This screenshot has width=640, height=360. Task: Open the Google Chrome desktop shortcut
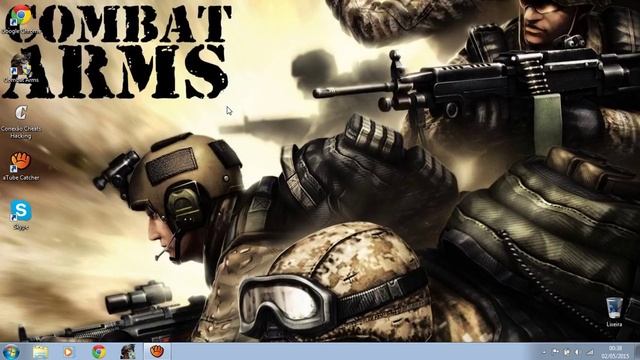point(20,18)
